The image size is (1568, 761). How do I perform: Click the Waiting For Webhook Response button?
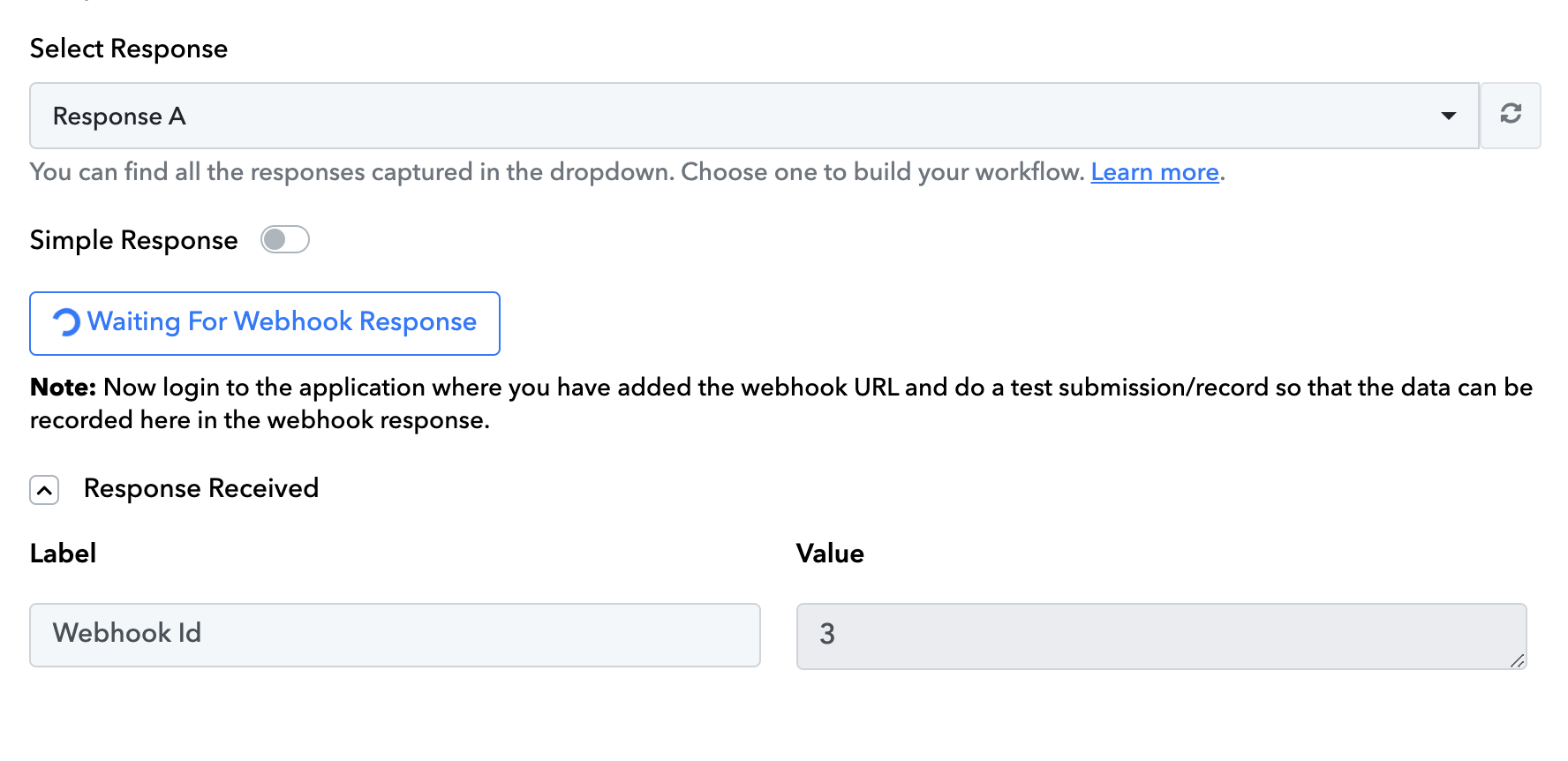click(x=265, y=323)
